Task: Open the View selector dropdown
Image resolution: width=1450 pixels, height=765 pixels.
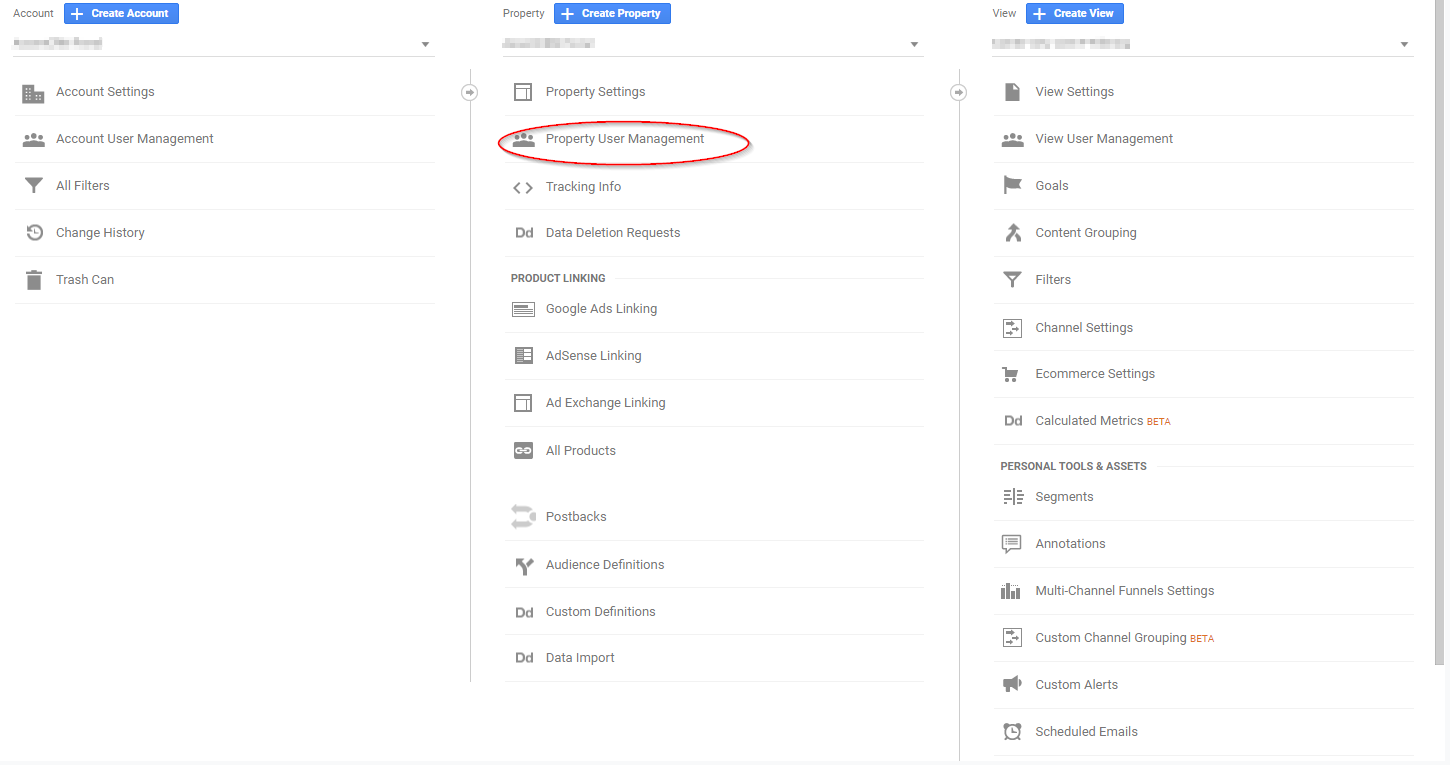Action: point(1203,44)
